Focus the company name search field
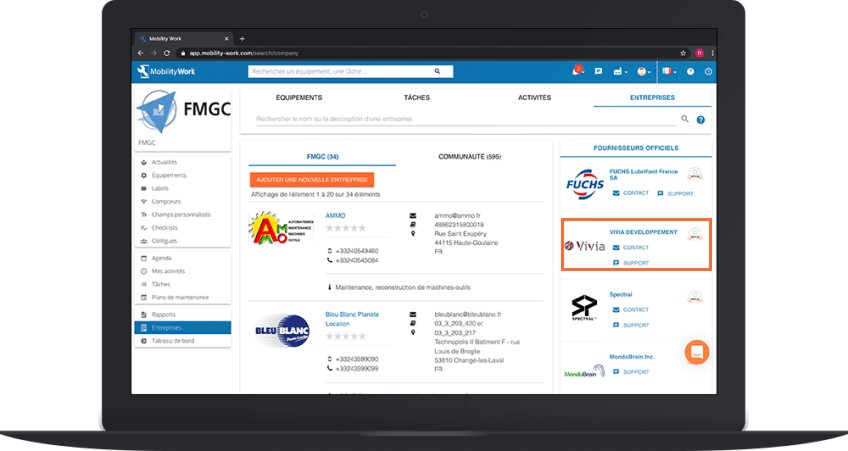The height and width of the screenshot is (451, 848). (x=466, y=119)
